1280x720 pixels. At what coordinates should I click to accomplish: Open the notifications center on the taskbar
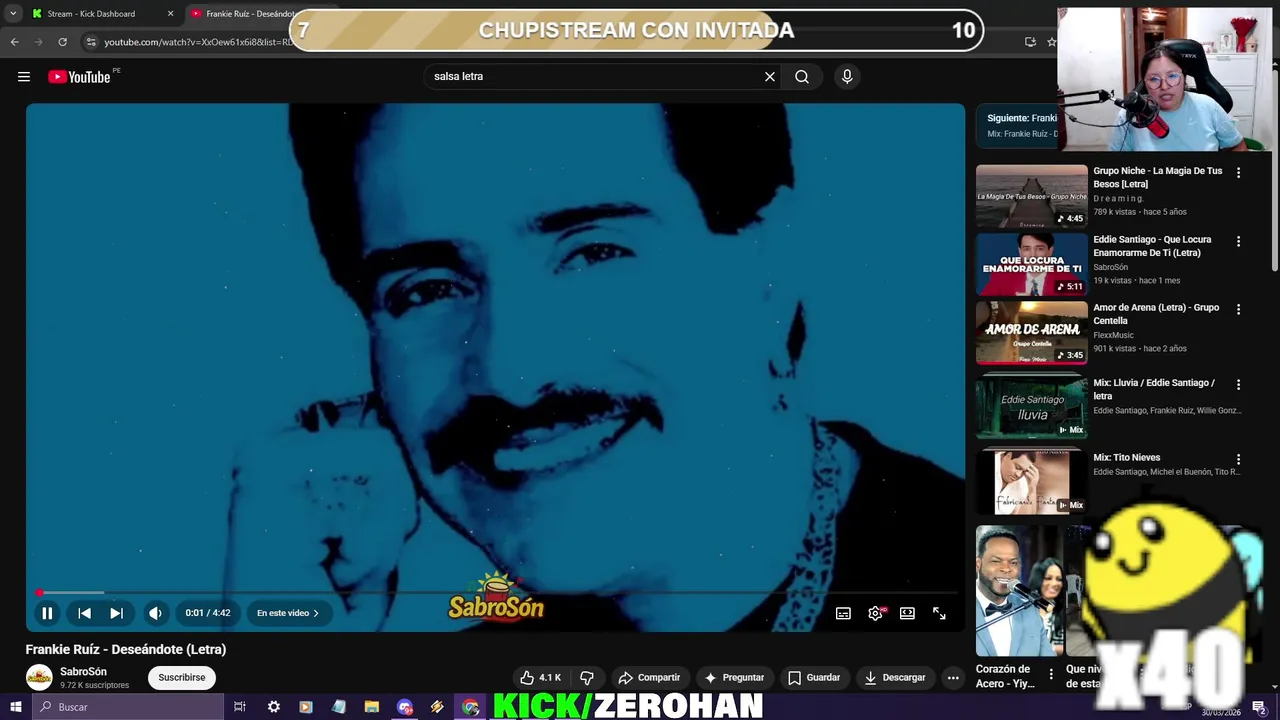click(x=1259, y=707)
